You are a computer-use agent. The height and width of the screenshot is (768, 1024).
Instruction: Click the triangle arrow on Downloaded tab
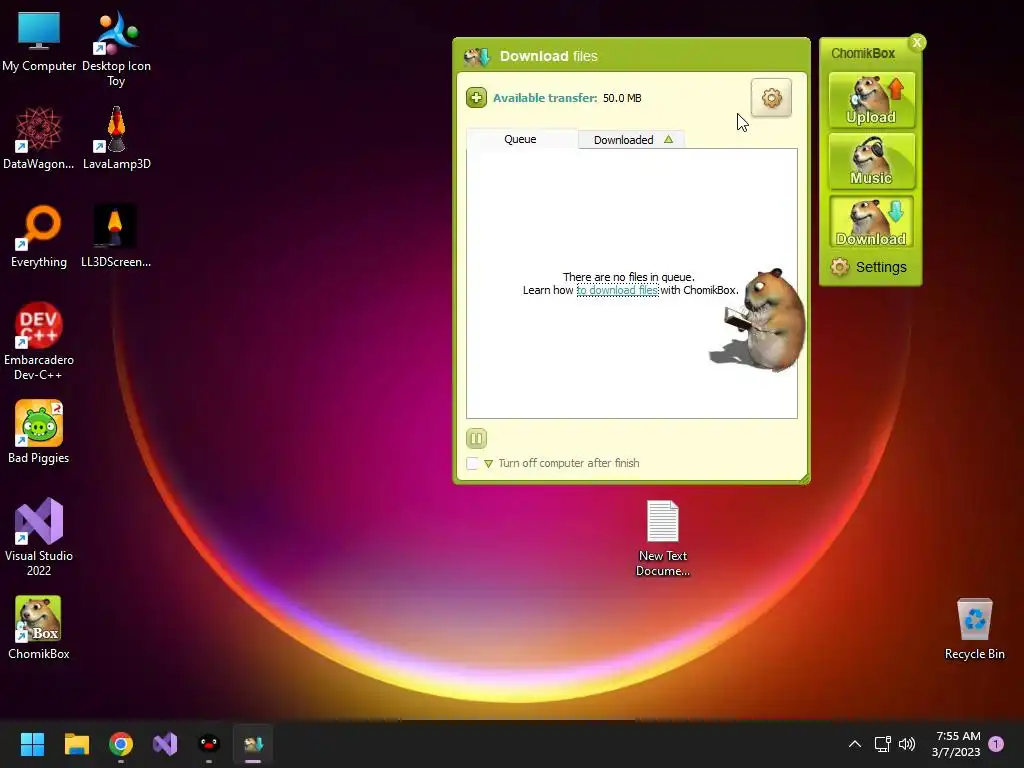[x=668, y=139]
